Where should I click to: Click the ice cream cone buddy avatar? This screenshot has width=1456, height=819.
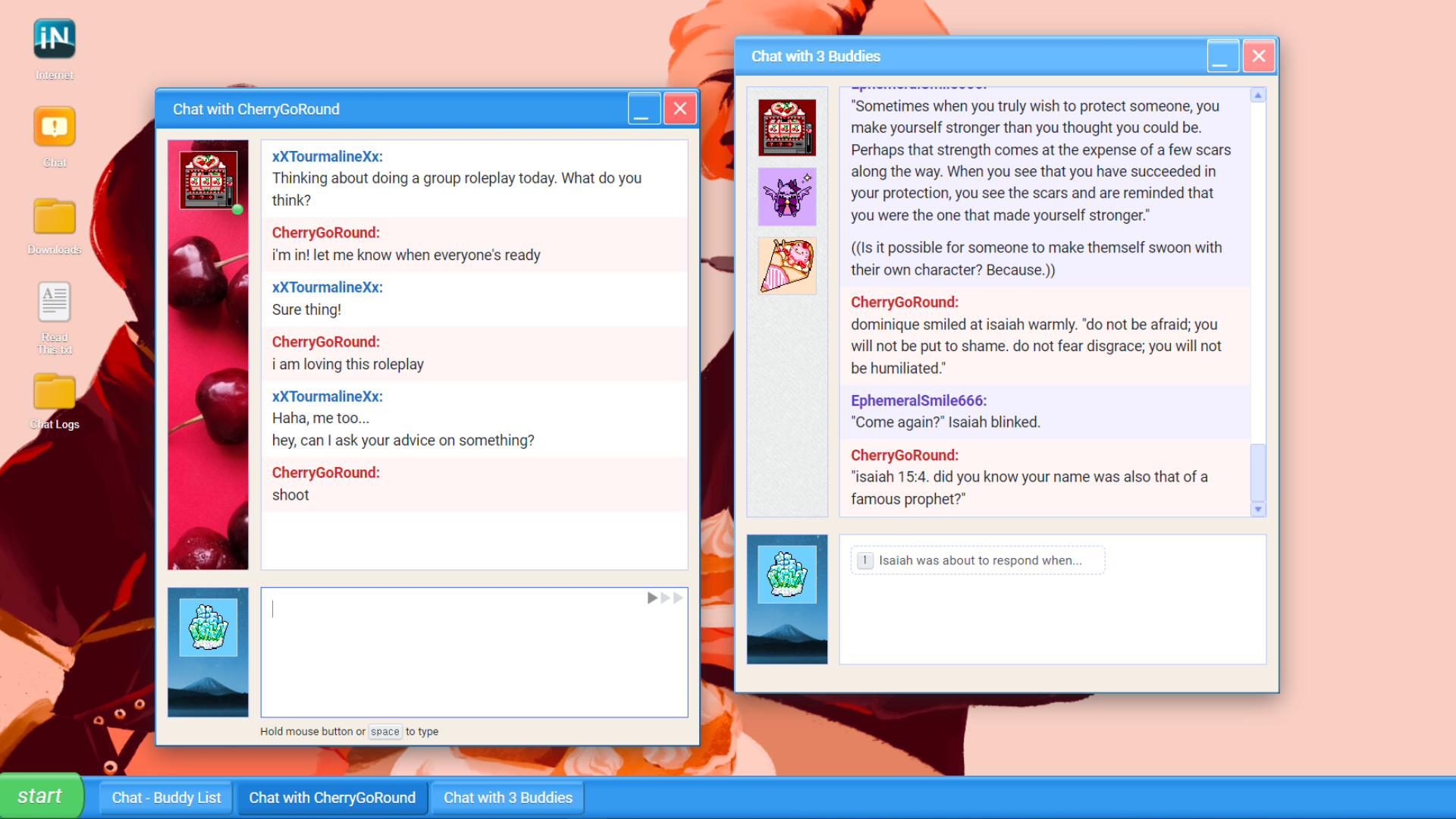tap(787, 265)
